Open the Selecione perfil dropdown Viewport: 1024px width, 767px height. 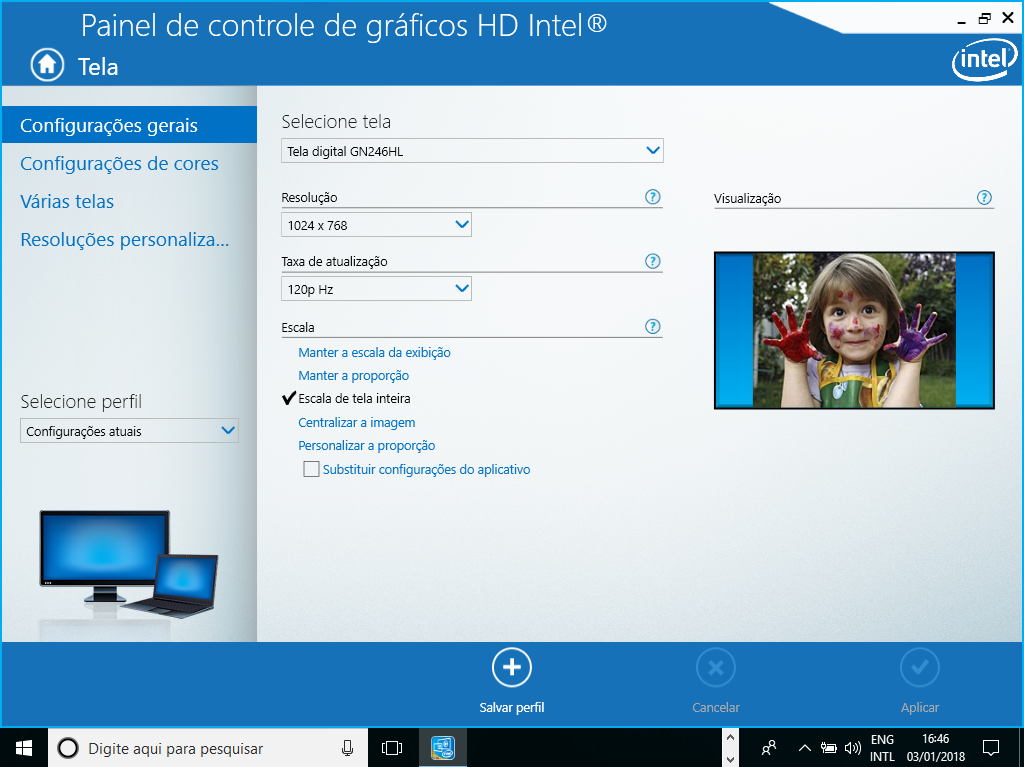[x=129, y=431]
